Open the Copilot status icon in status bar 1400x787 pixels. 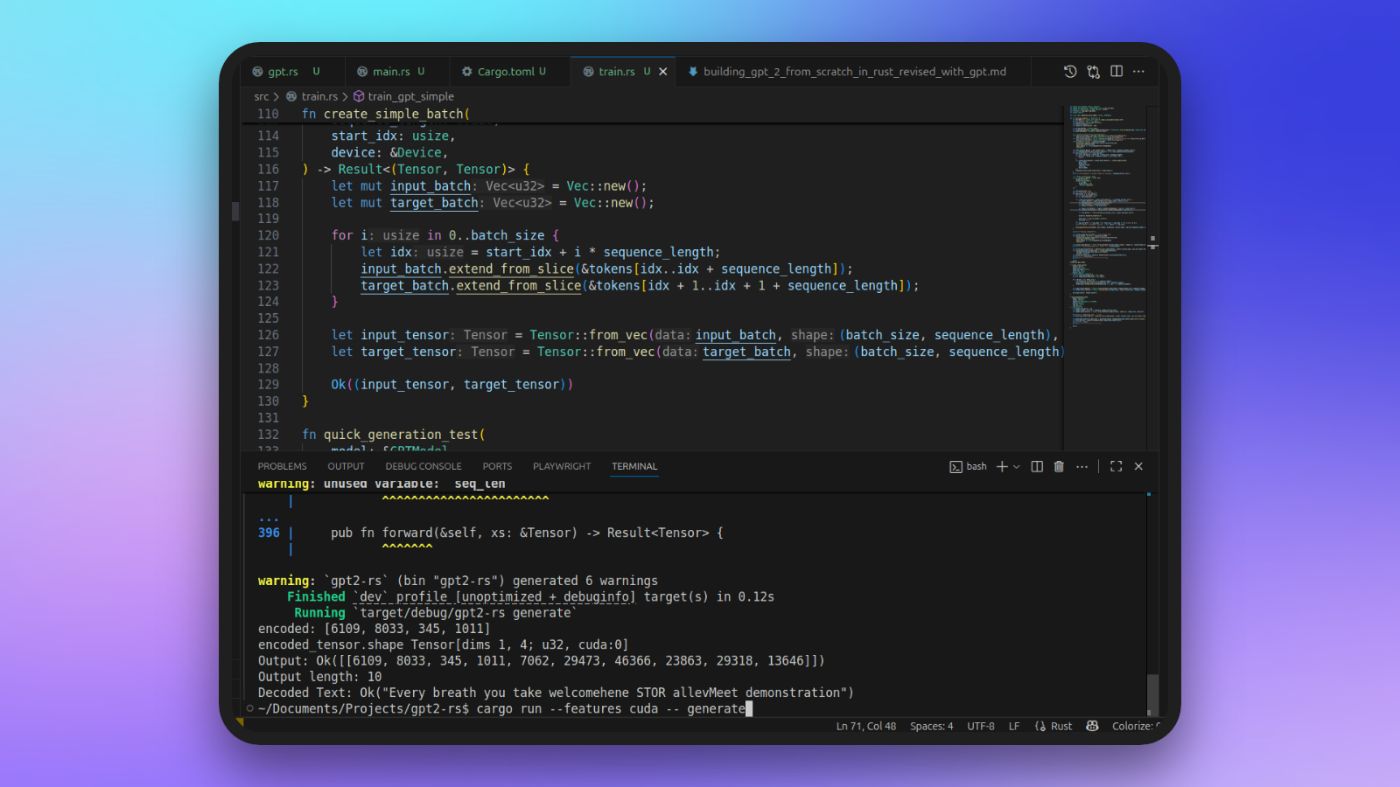[1092, 726]
